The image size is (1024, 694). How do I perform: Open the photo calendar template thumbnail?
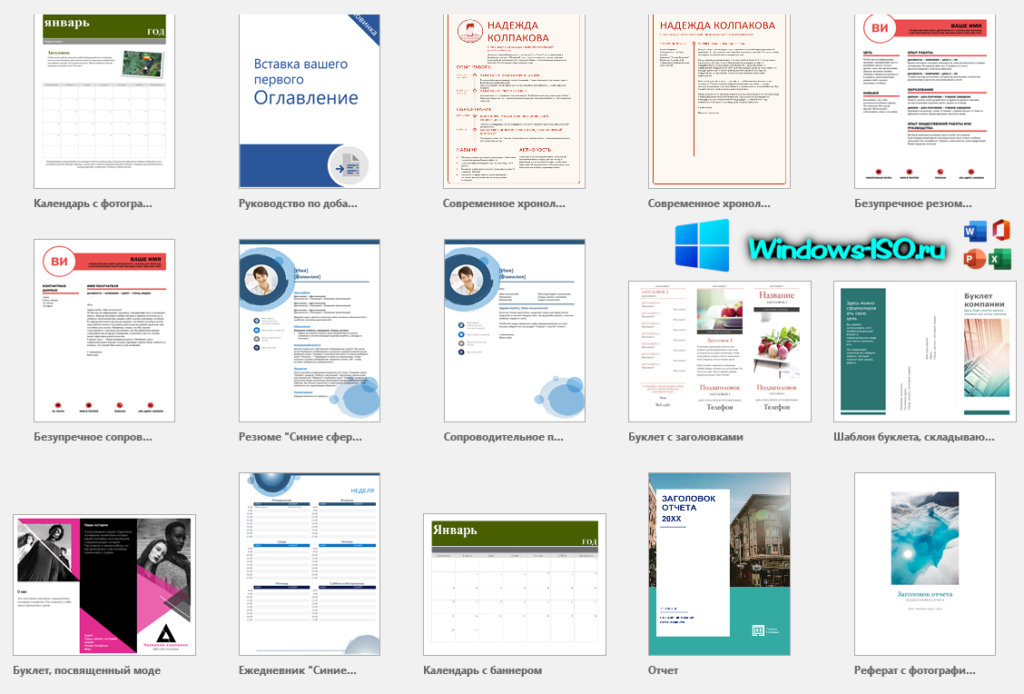(104, 101)
